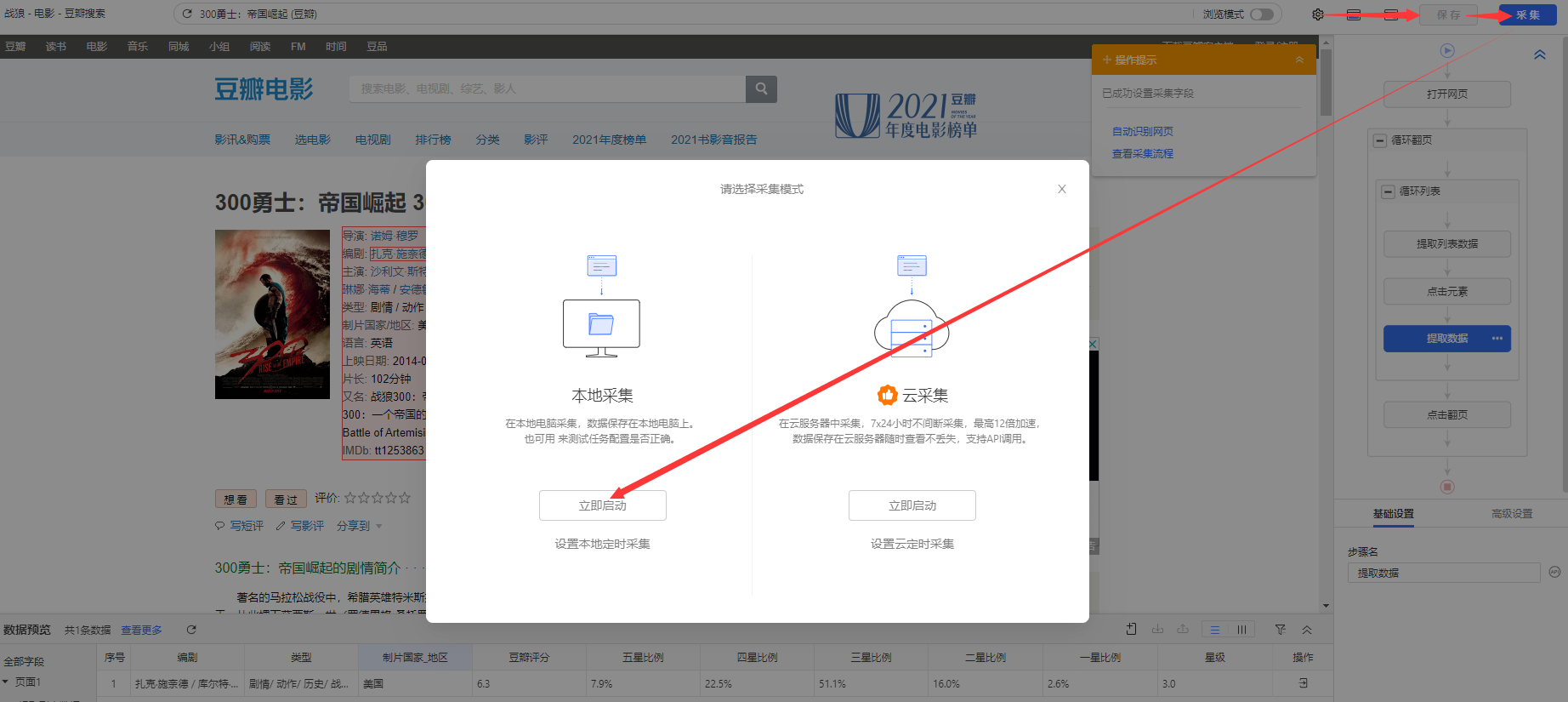Refresh the data preview
Image resolution: width=1568 pixels, height=702 pixels.
coord(191,630)
